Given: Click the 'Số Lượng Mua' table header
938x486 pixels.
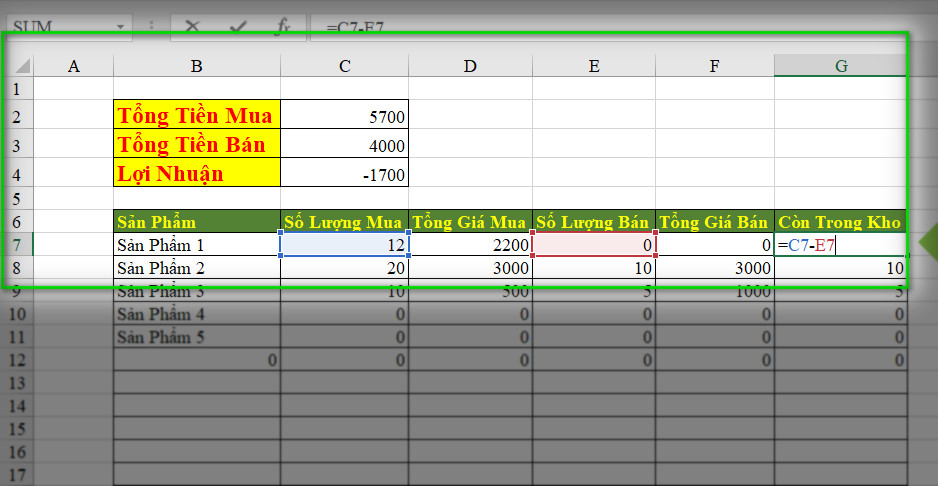Looking at the screenshot, I should tap(345, 222).
